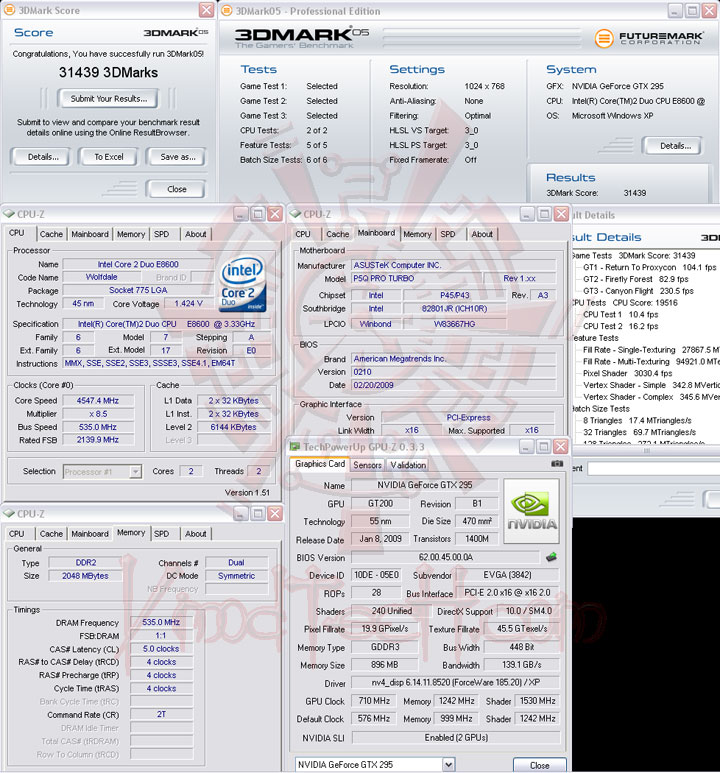
Task: Select GT3 - Canyon Flight result row
Action: [x=638, y=291]
